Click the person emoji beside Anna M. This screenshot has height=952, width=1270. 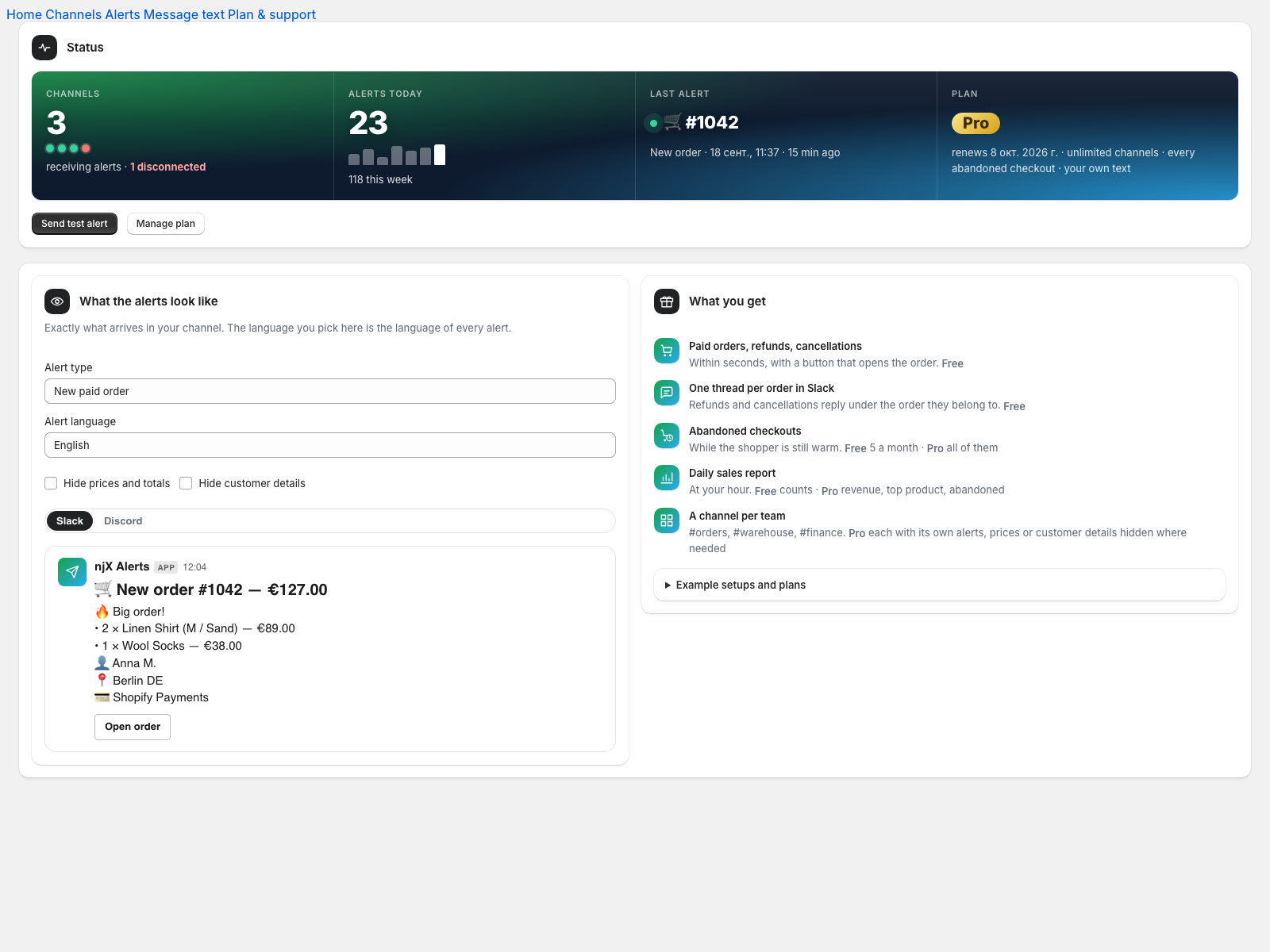point(102,663)
